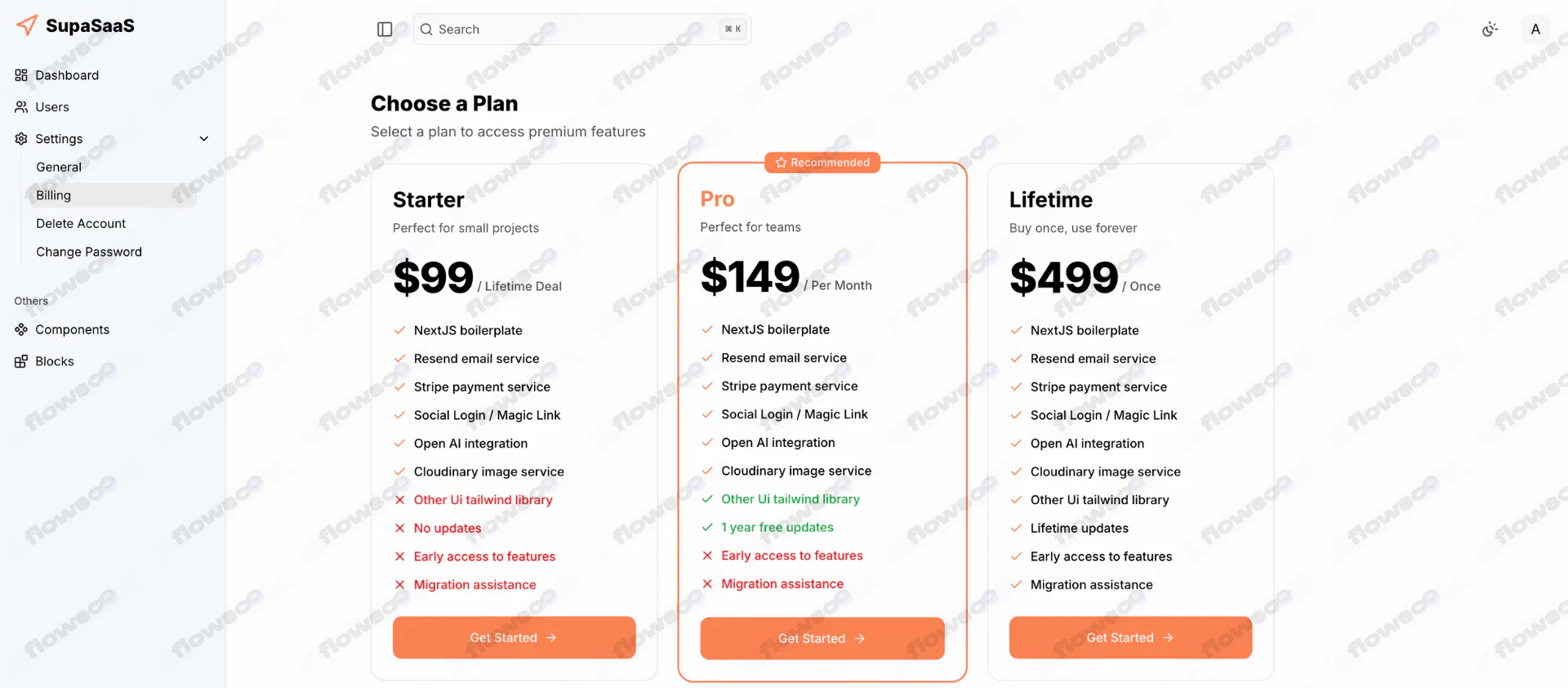
Task: Get Started with the Lifetime plan
Action: (x=1130, y=637)
